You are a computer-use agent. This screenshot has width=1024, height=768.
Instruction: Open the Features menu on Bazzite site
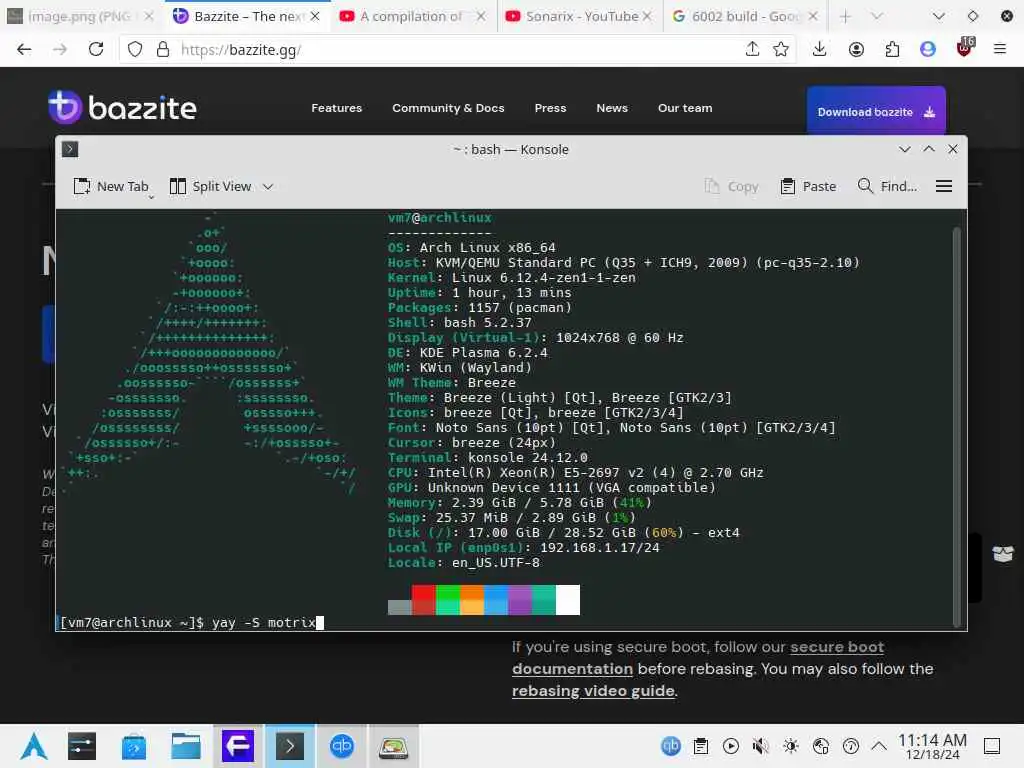coord(336,108)
